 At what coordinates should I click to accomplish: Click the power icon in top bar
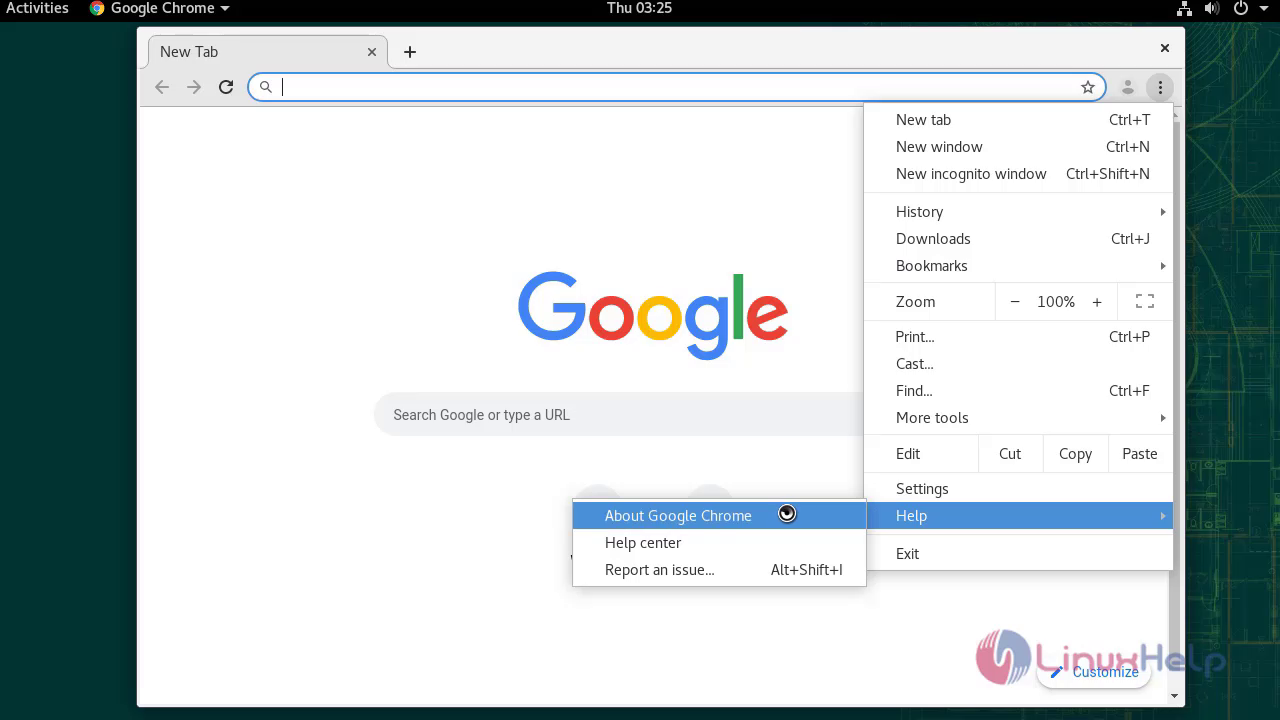tap(1241, 9)
